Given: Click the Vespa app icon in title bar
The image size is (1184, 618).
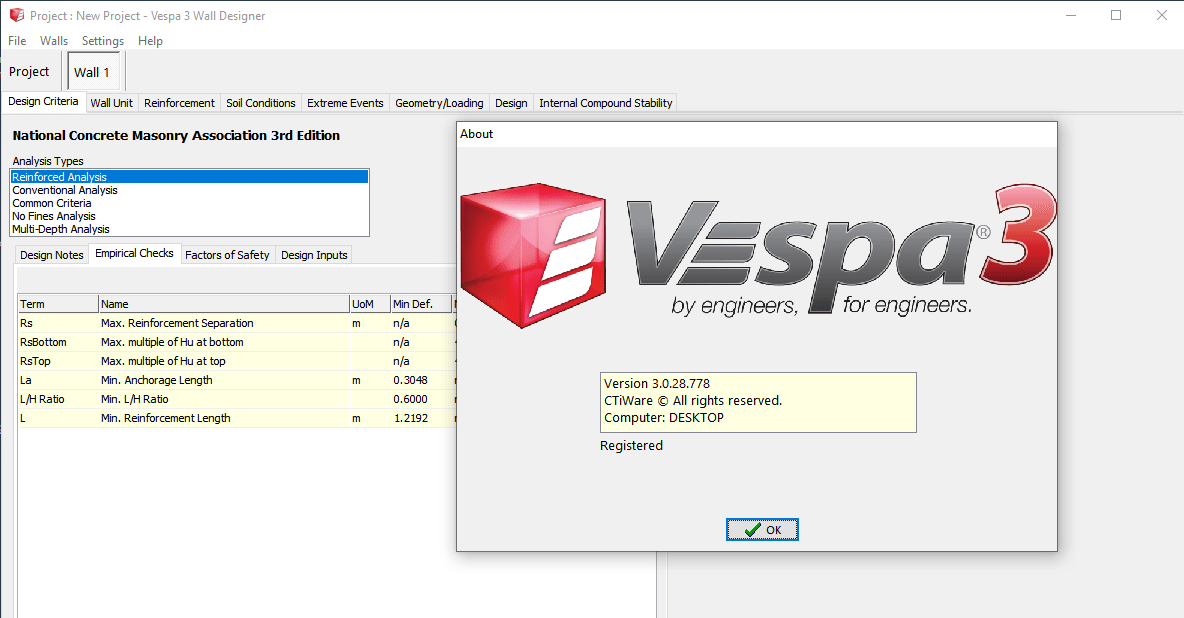Looking at the screenshot, I should coord(17,15).
